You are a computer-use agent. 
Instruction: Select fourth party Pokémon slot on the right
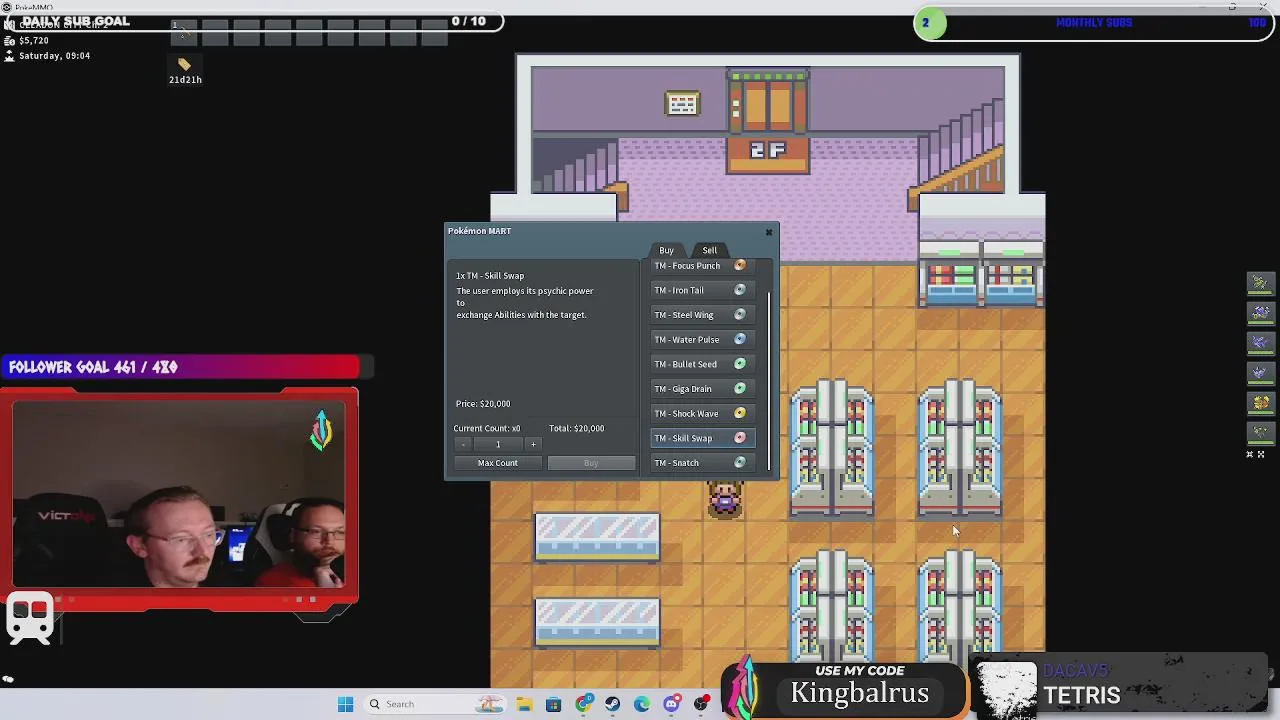(1260, 373)
